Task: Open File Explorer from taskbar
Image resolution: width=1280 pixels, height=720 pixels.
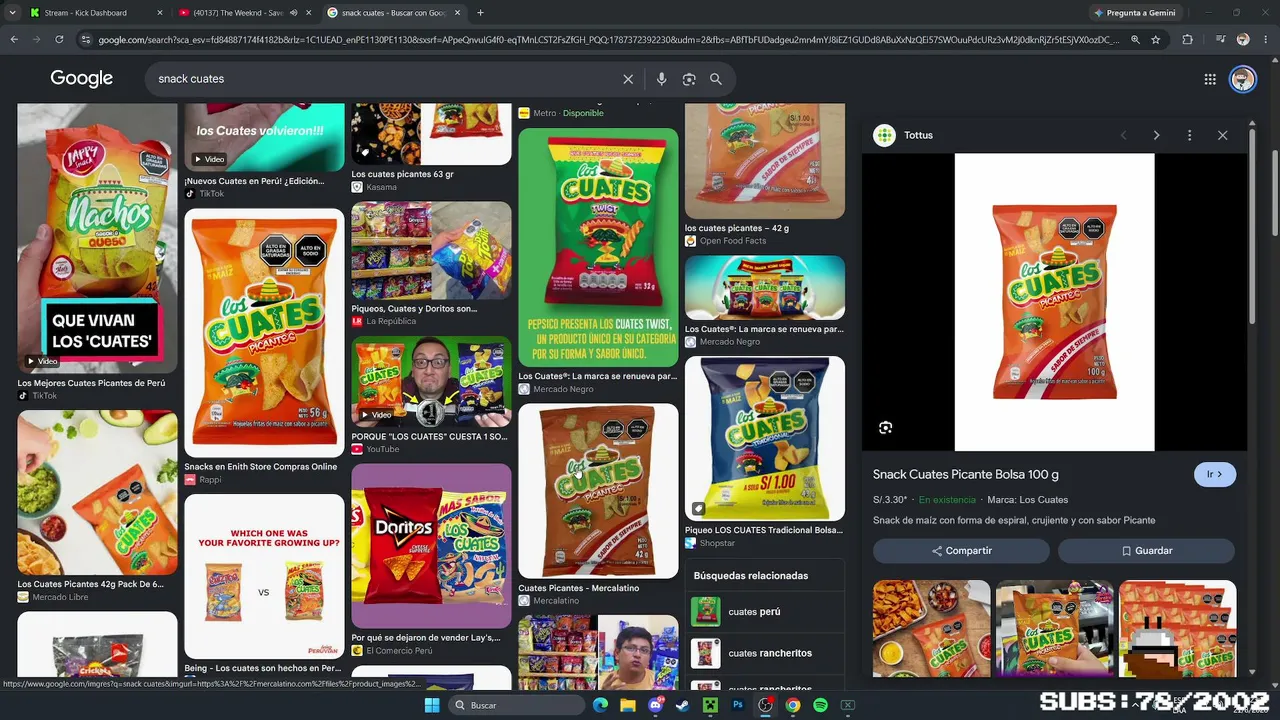Action: [628, 705]
